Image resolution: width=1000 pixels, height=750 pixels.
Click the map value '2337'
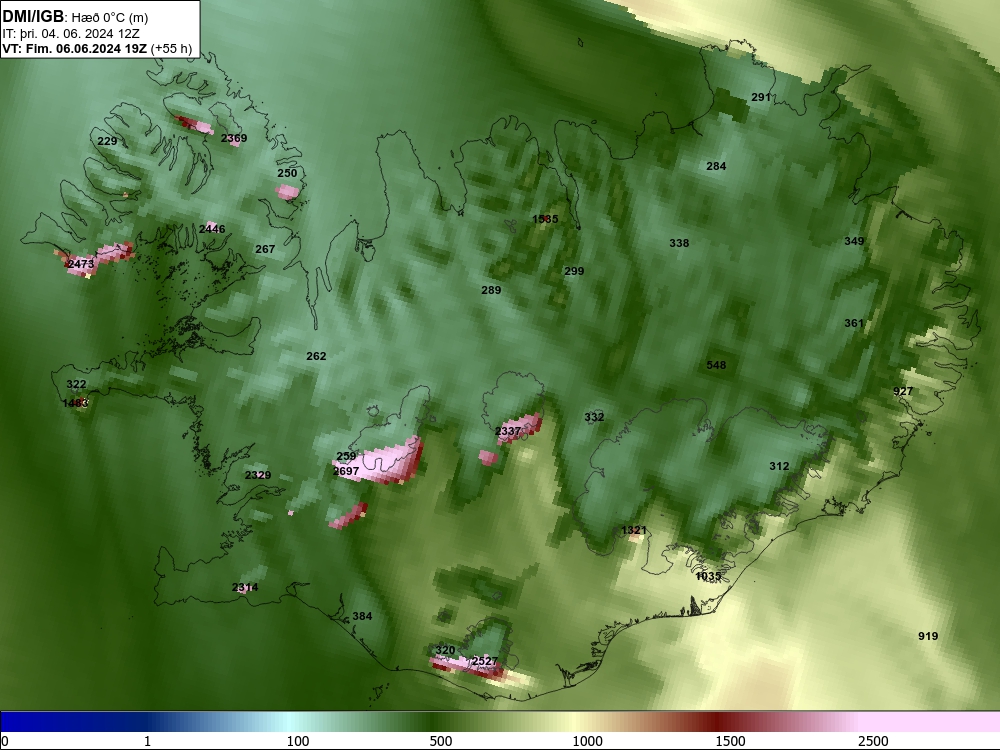(x=508, y=431)
